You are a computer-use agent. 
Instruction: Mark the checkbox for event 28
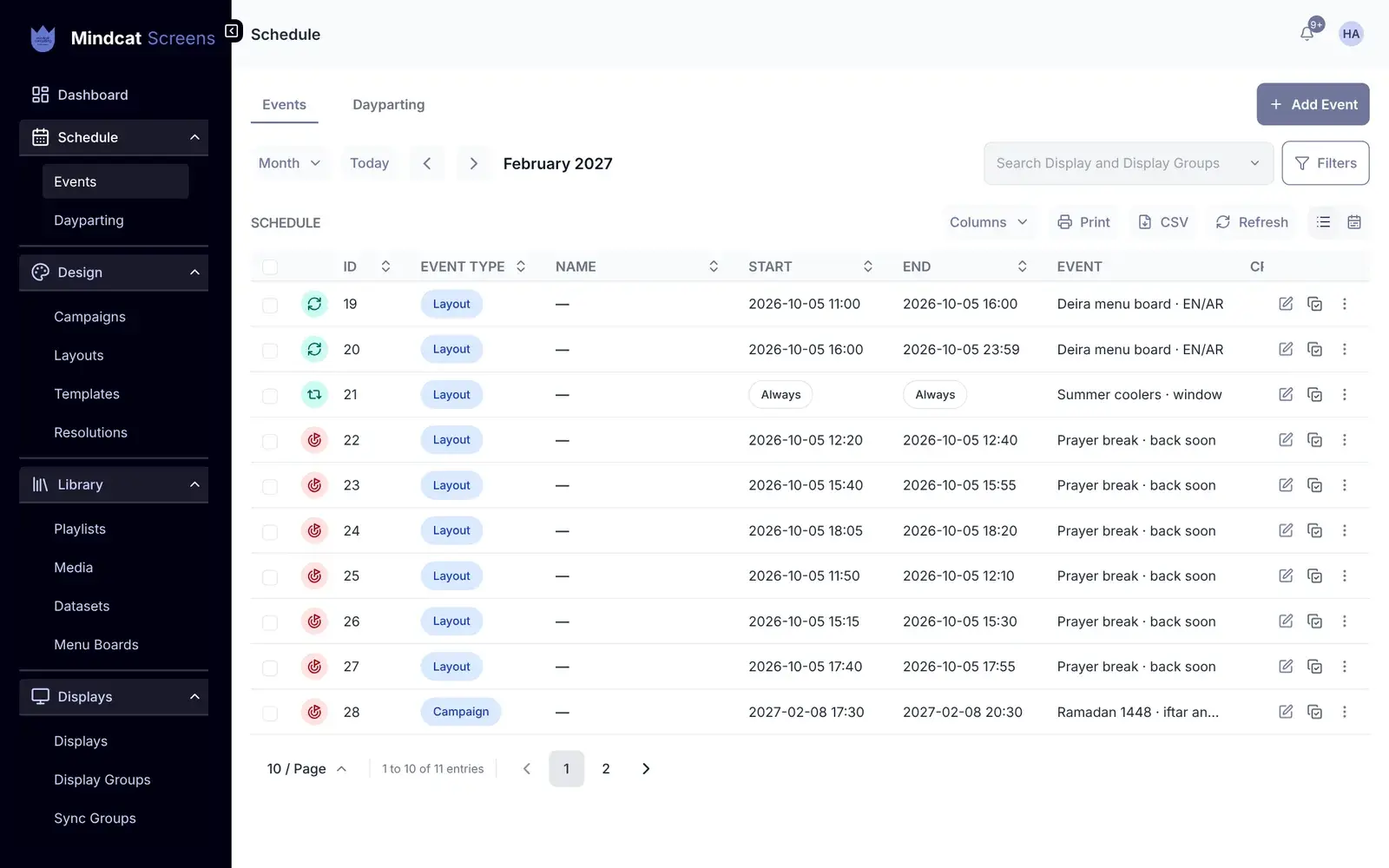[x=270, y=713]
